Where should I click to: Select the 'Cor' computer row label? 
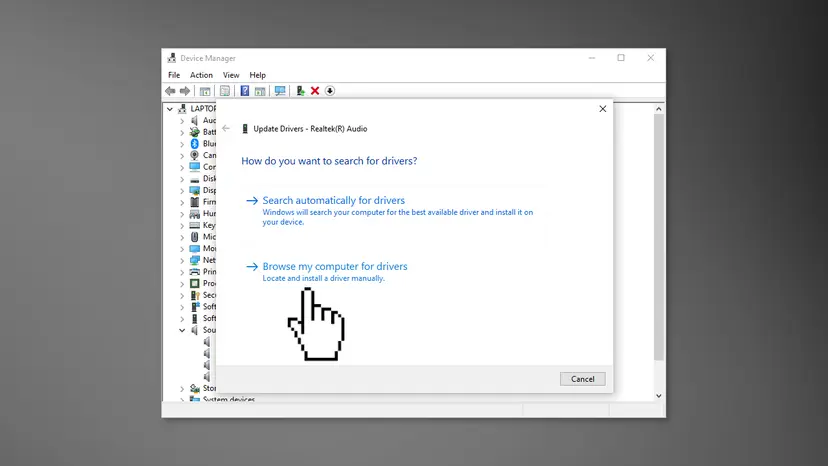coord(209,167)
